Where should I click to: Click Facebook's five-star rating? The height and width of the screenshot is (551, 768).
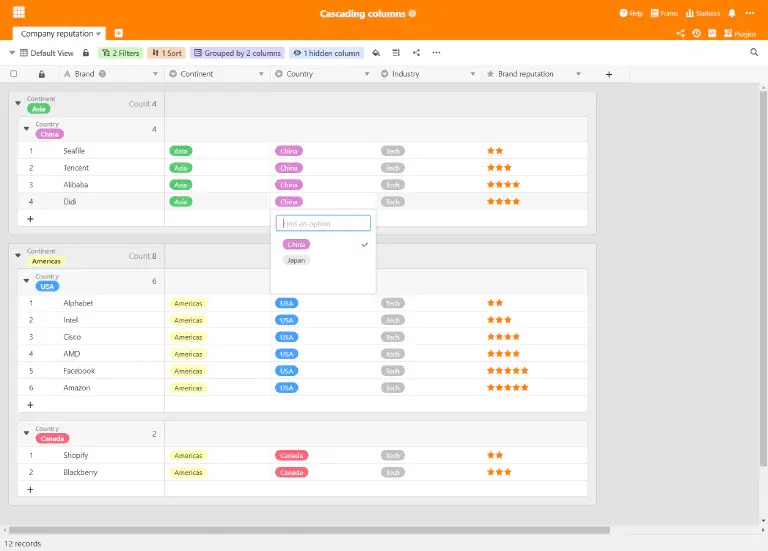[507, 371]
